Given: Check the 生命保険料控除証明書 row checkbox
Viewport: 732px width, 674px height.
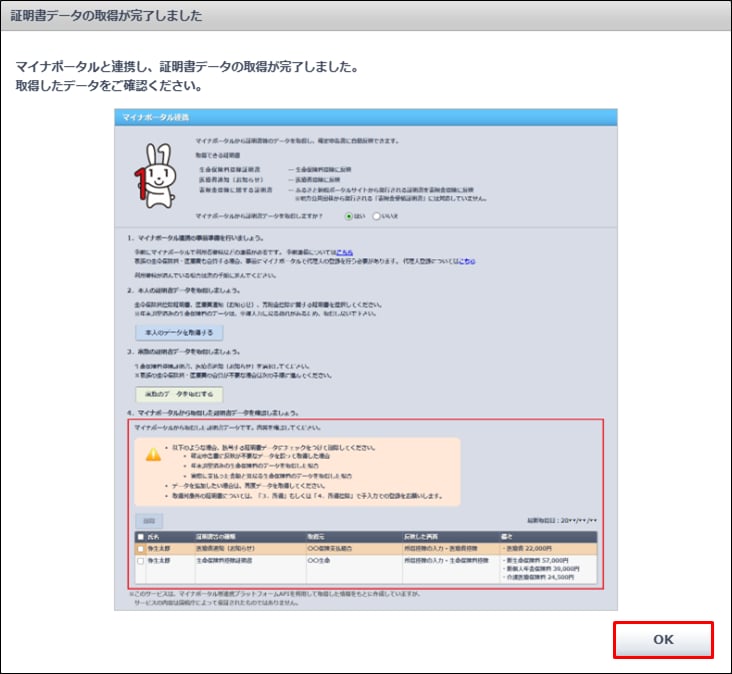Looking at the screenshot, I should 140,561.
